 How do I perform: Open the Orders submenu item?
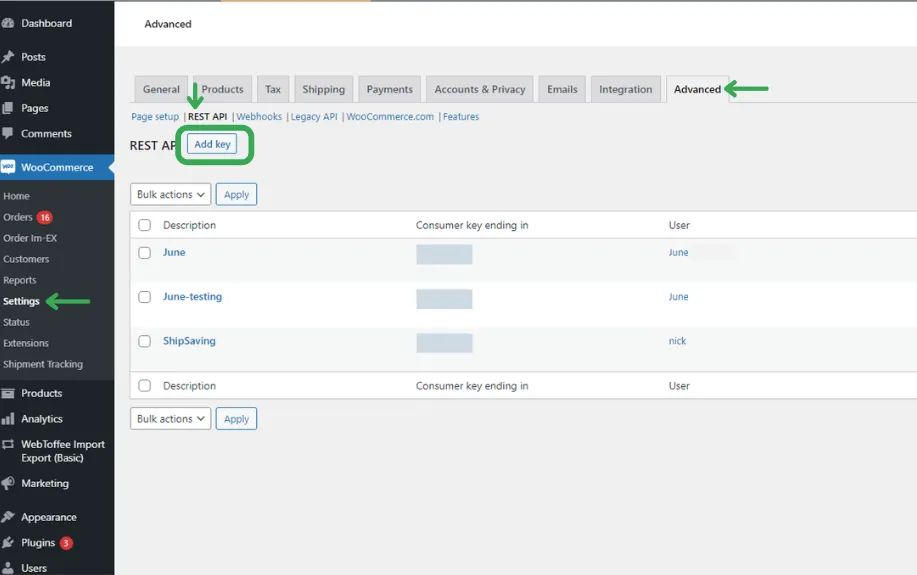coord(18,217)
